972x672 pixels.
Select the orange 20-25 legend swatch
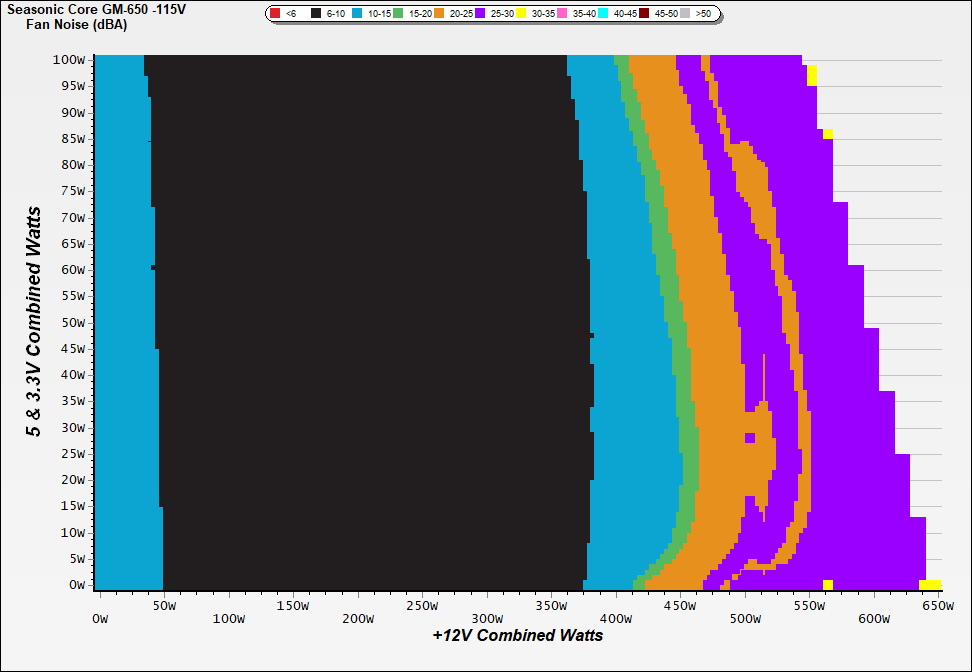tap(439, 14)
